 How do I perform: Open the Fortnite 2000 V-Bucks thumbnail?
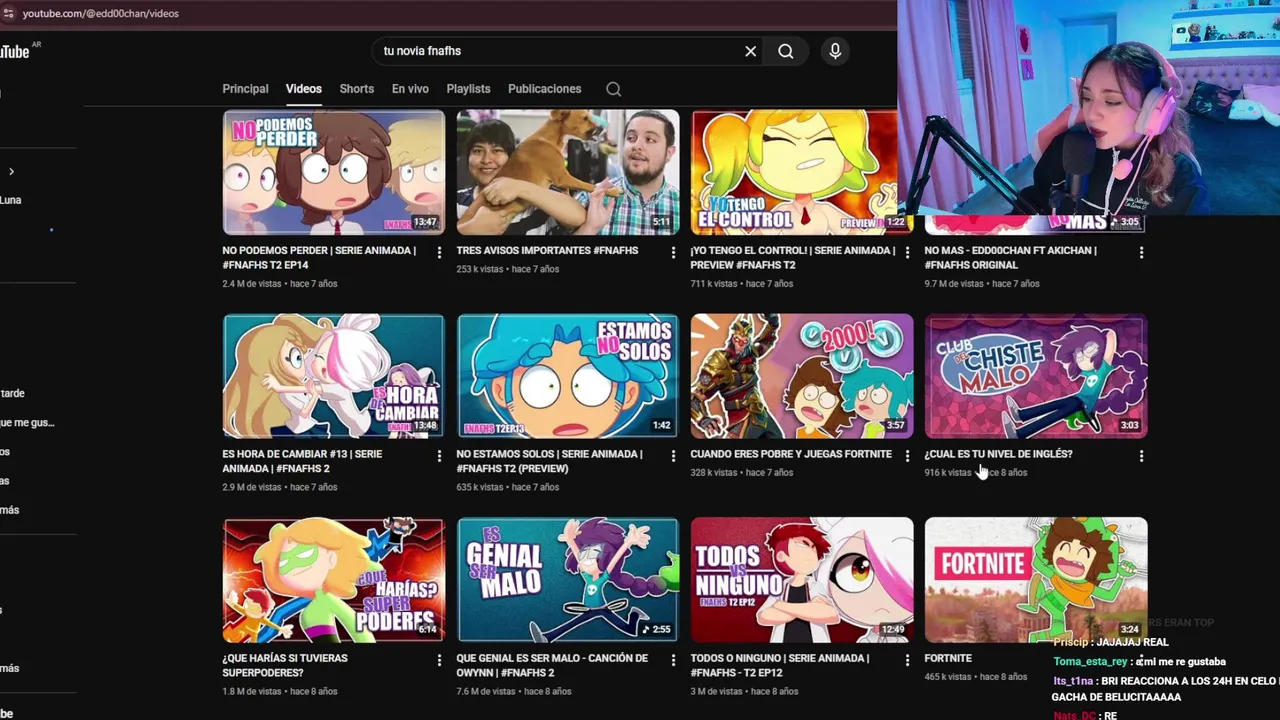click(x=802, y=376)
